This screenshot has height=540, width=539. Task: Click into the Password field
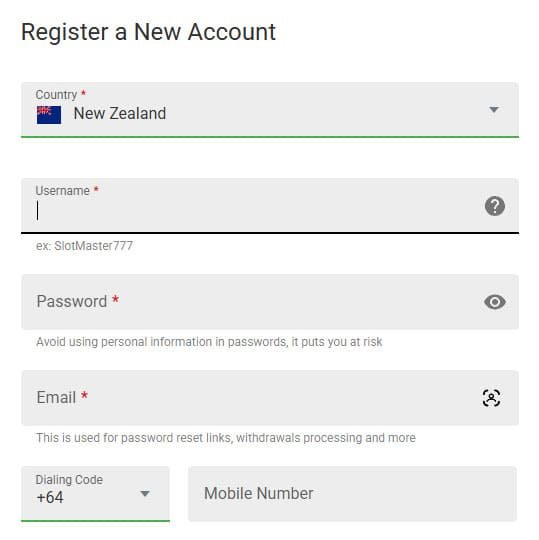coord(270,302)
